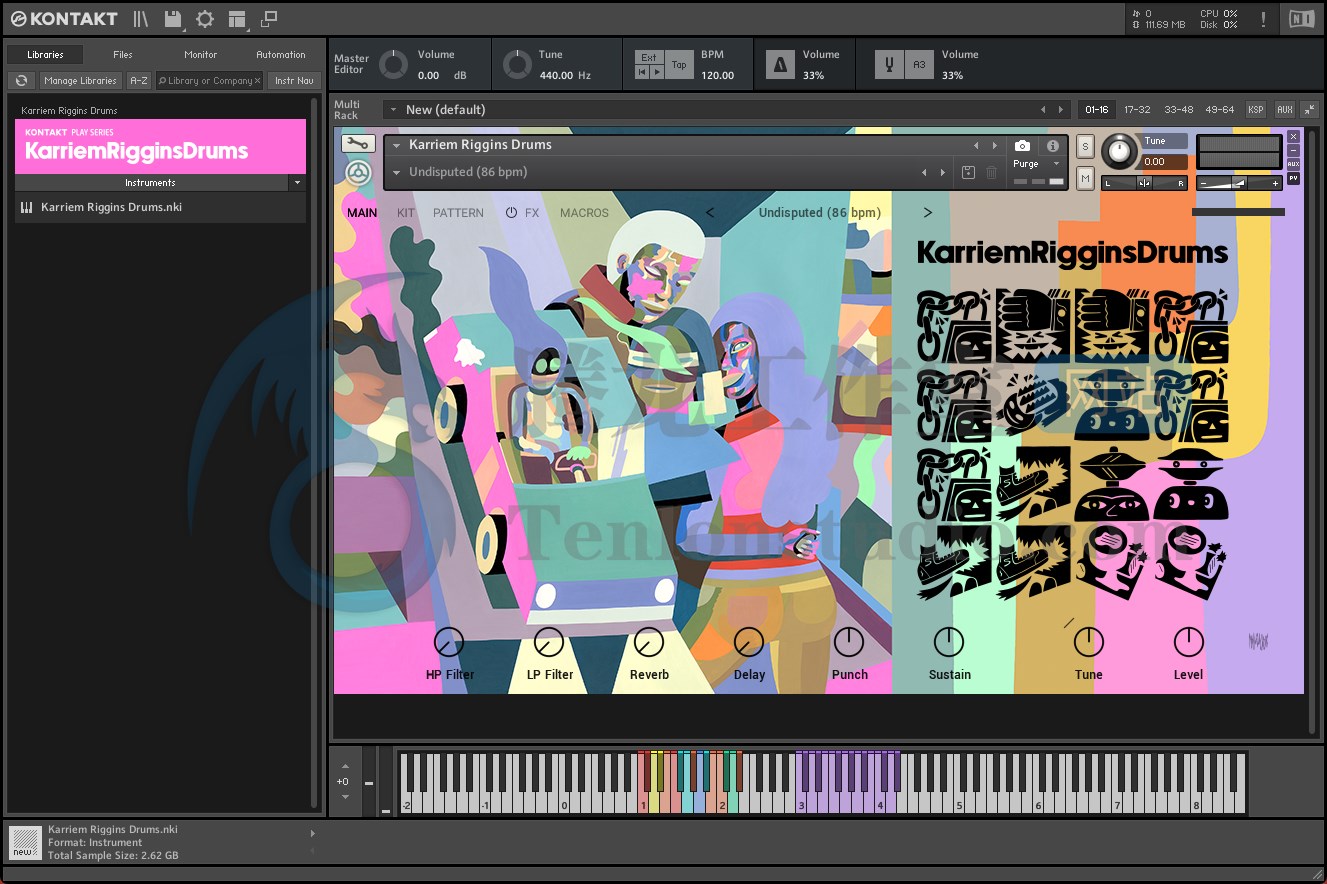Screen dimensions: 1327x884
Task: Switch to the Monitor tab
Action: (x=201, y=55)
